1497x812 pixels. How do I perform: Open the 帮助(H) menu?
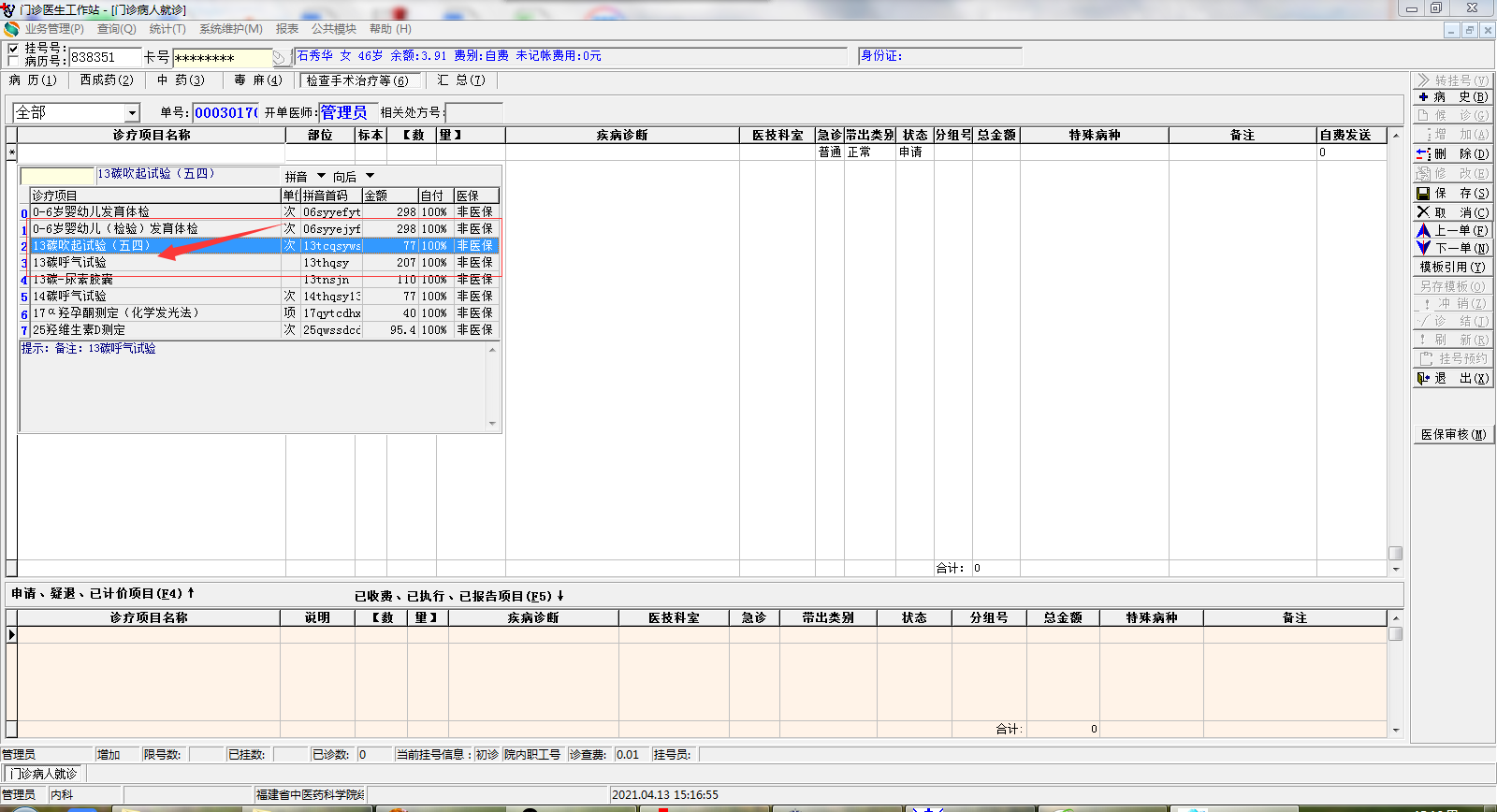tap(390, 29)
